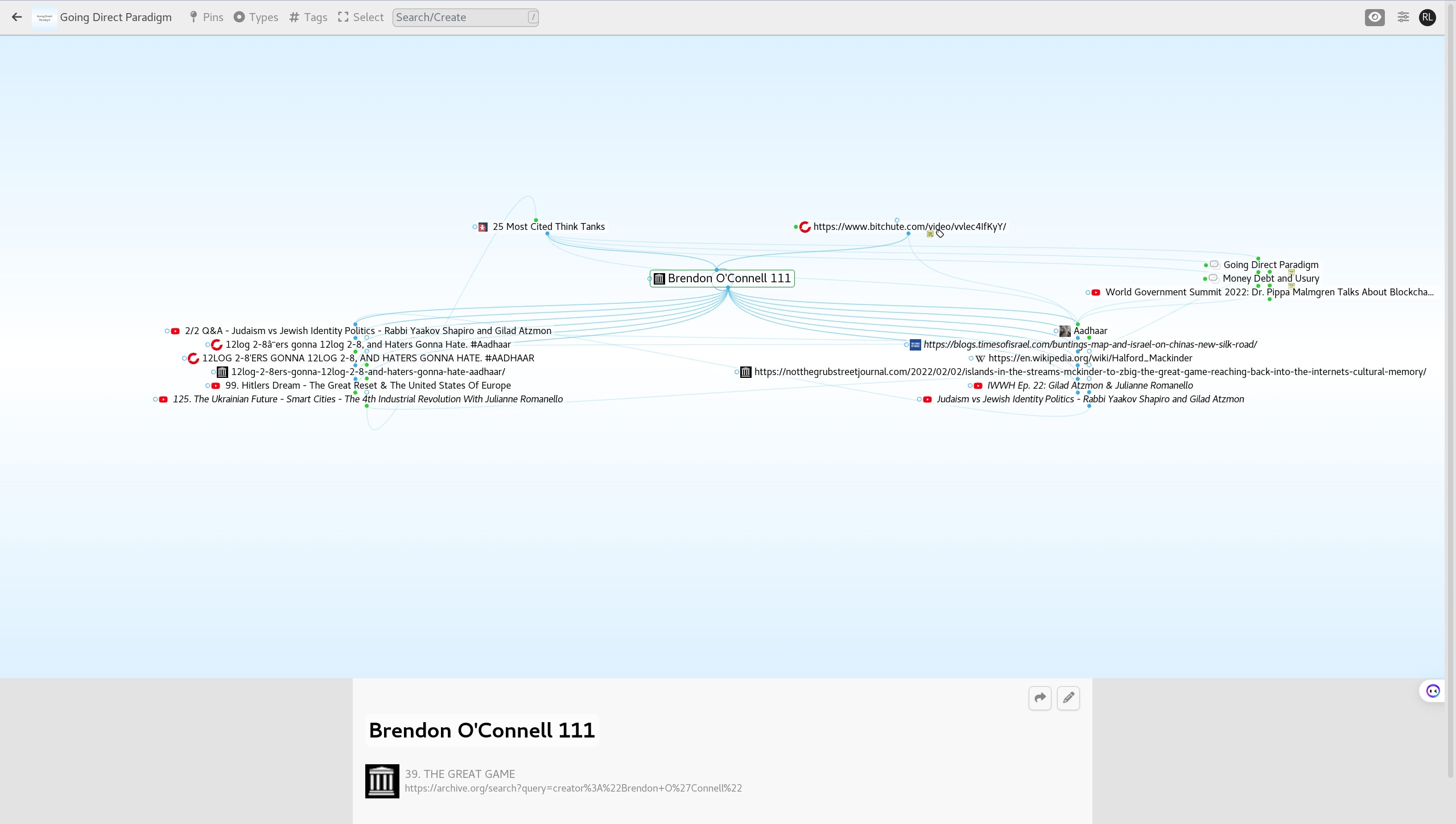Select the World Government Summit 2022 node
1456x824 pixels.
tap(1269, 292)
